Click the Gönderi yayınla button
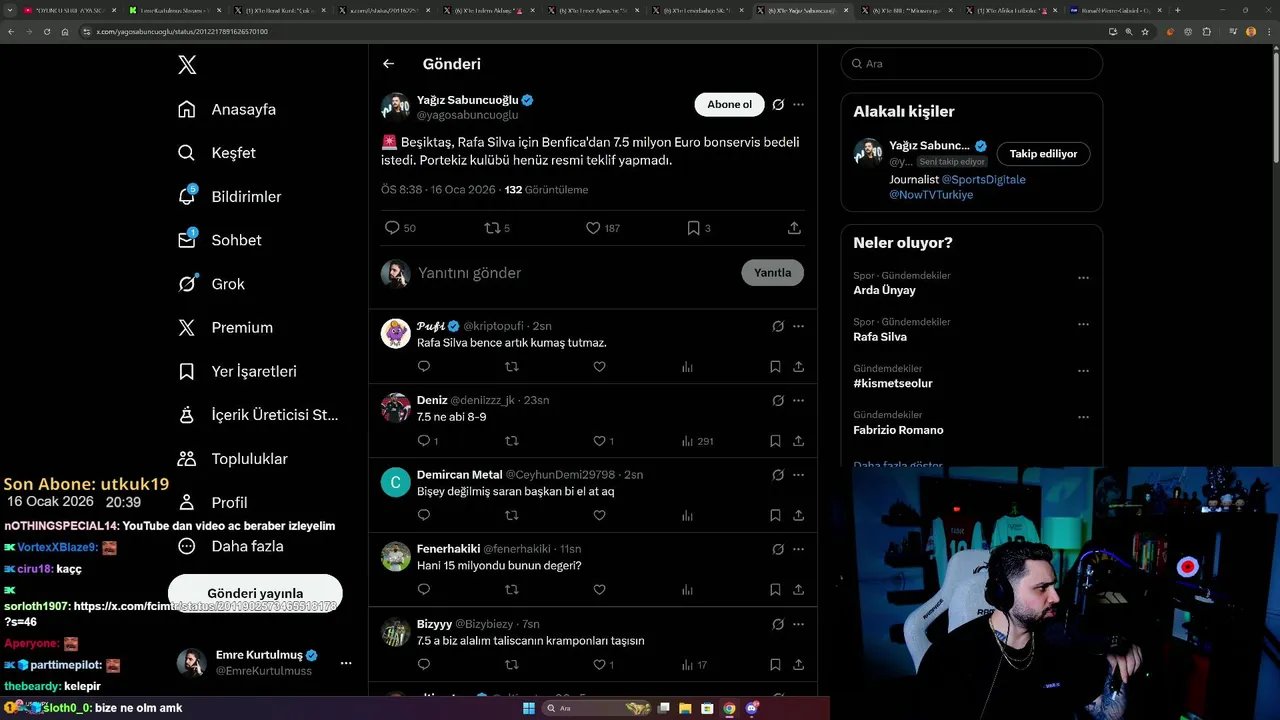 (x=255, y=593)
